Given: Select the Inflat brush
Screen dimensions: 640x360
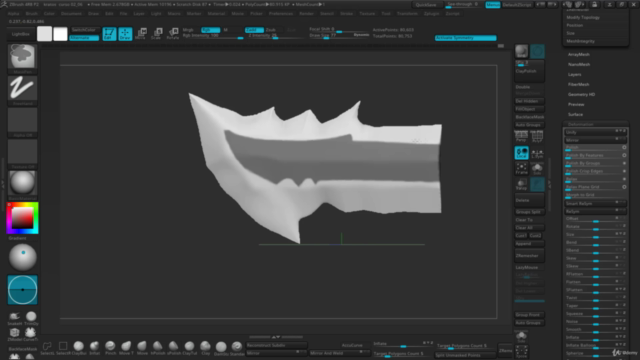Looking at the screenshot, I should coord(94,348).
